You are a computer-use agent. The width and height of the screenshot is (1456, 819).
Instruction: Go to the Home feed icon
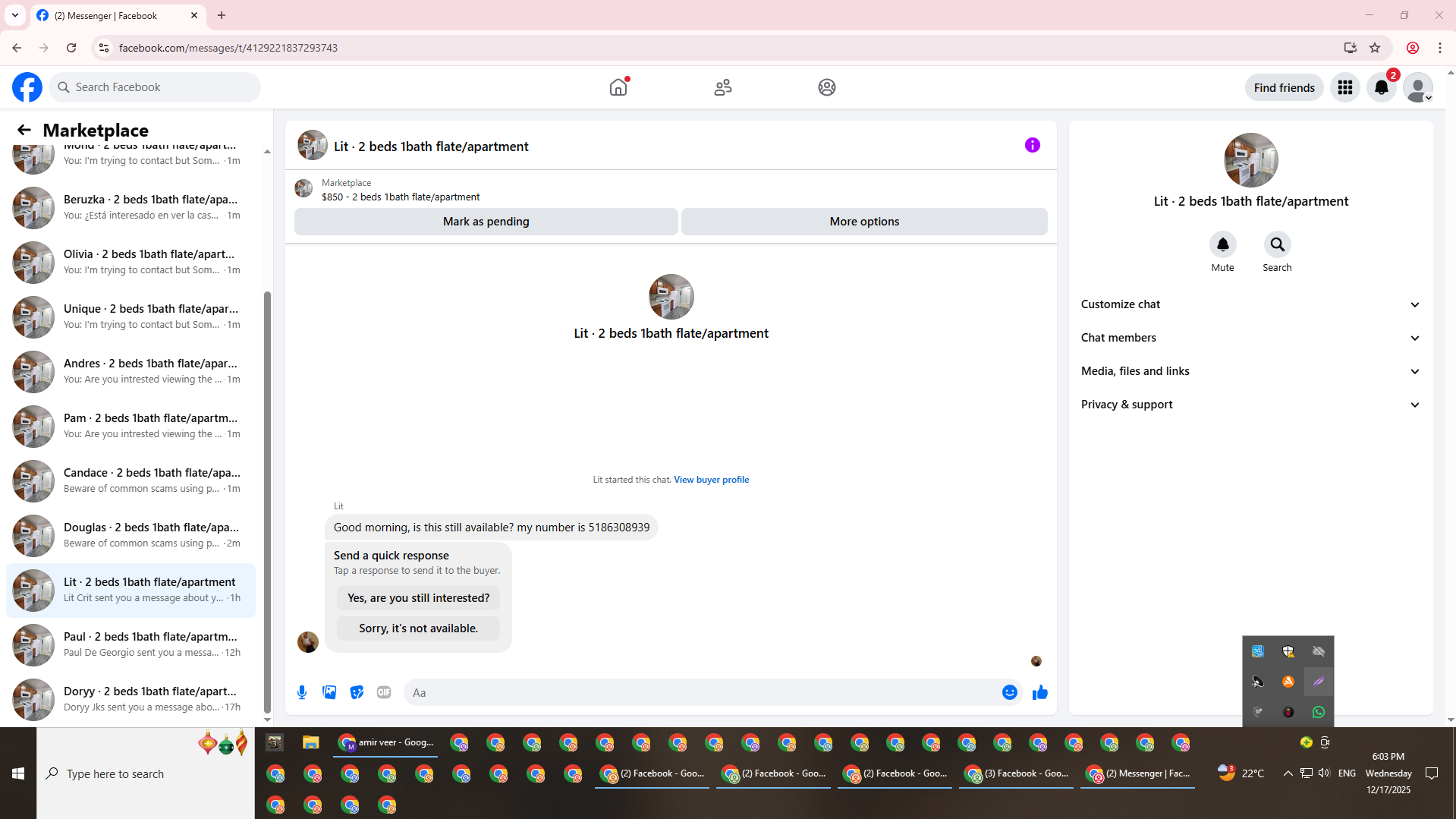click(618, 87)
